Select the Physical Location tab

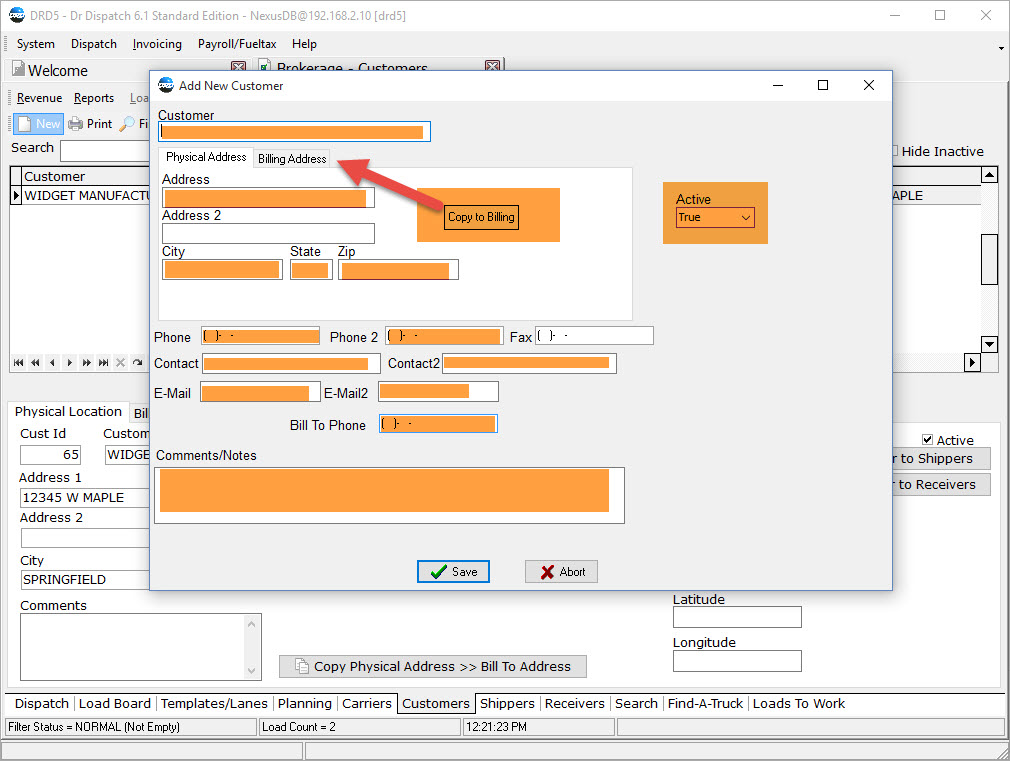pyautogui.click(x=68, y=411)
